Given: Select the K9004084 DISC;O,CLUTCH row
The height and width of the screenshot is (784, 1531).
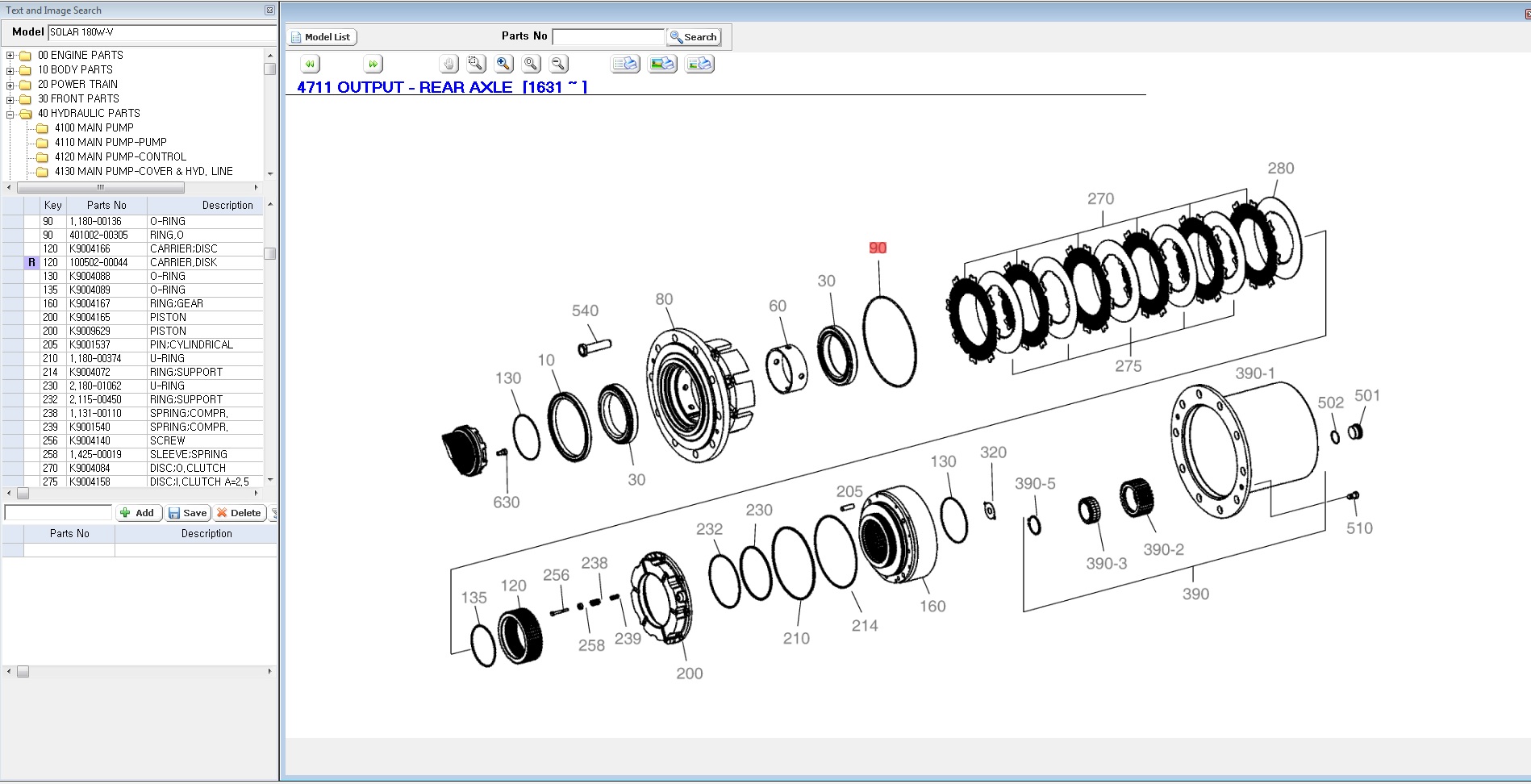Looking at the screenshot, I should [x=133, y=469].
